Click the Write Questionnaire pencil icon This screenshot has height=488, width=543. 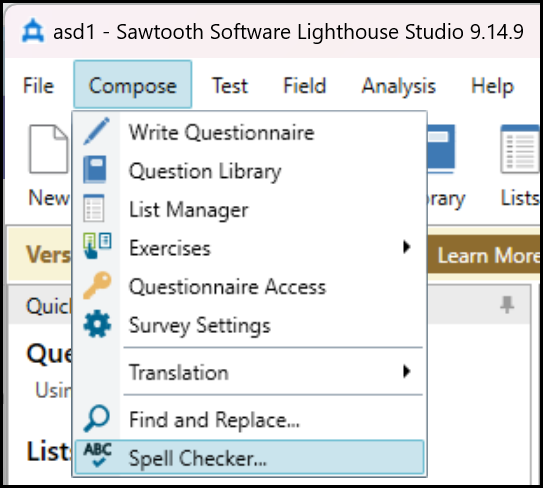click(97, 131)
